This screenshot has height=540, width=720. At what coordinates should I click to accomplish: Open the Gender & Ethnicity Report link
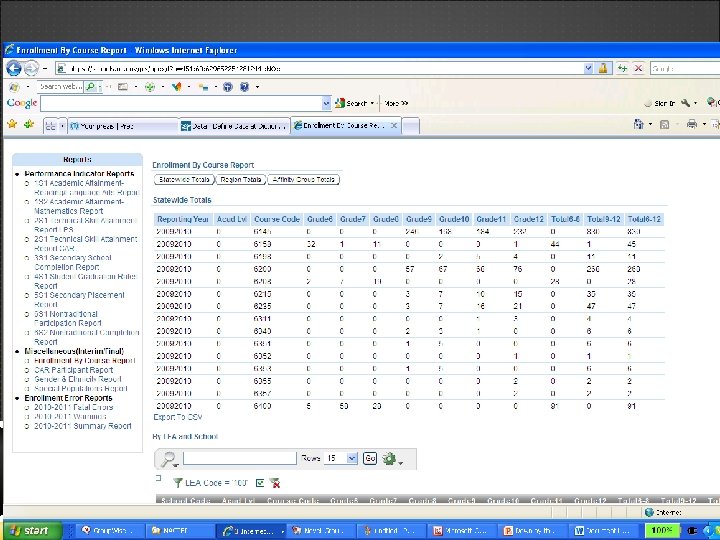(78, 379)
